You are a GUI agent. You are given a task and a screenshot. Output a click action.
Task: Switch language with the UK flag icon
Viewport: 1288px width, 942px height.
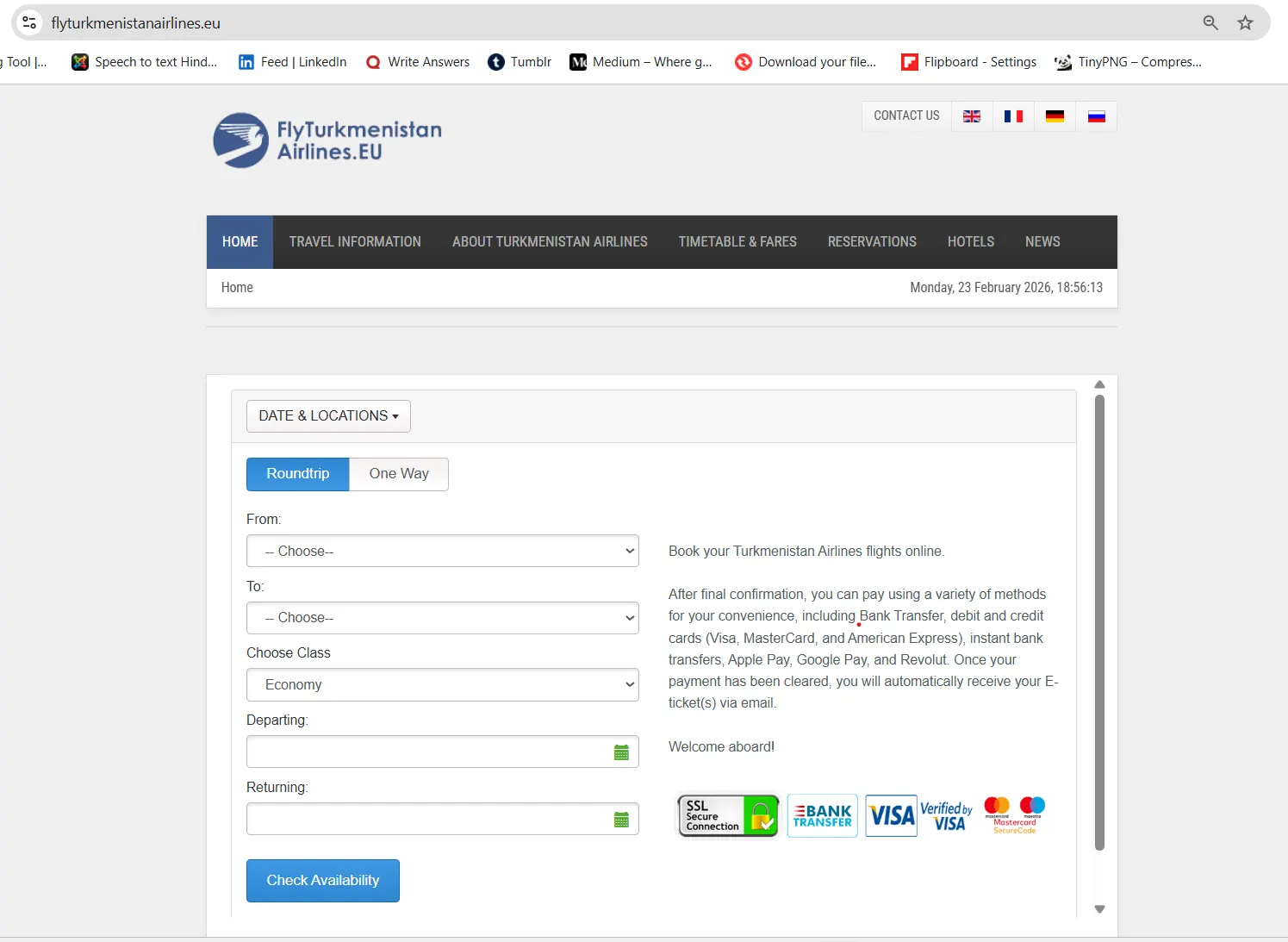click(x=972, y=116)
